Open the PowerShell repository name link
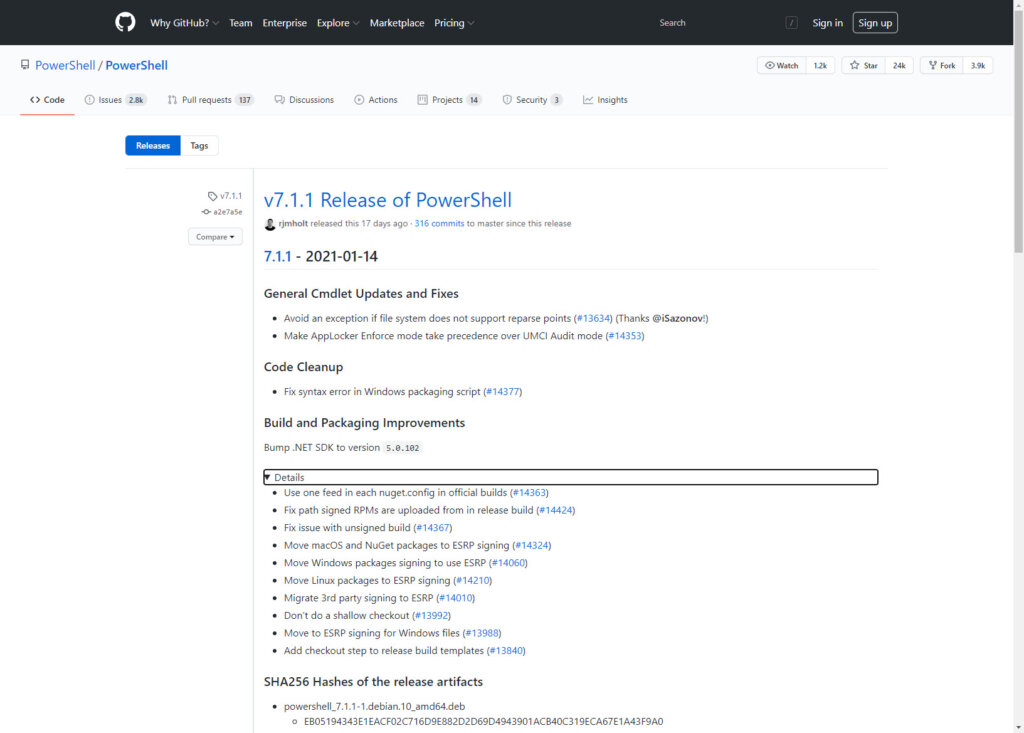This screenshot has width=1024, height=733. (136, 65)
